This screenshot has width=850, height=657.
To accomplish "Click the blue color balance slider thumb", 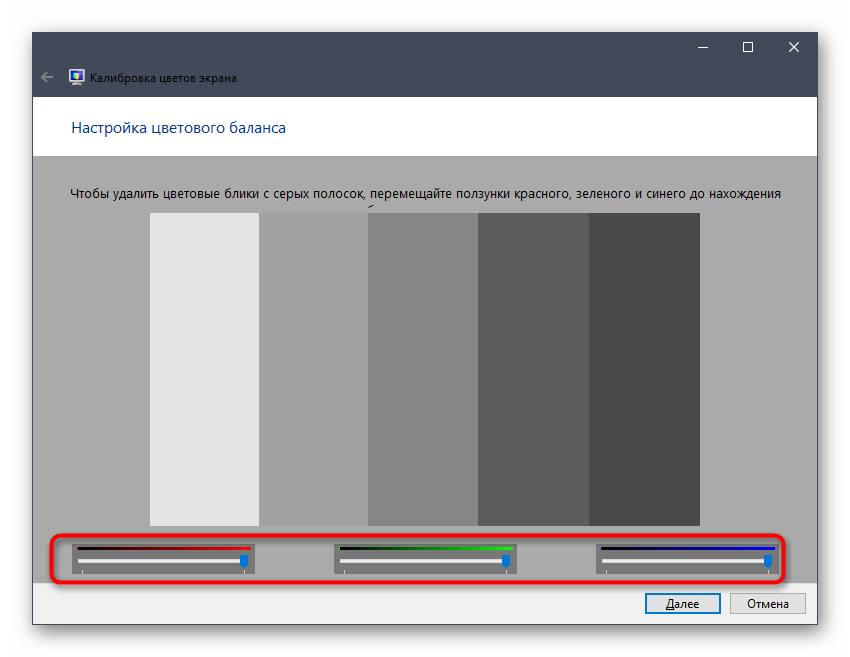I will pos(767,562).
